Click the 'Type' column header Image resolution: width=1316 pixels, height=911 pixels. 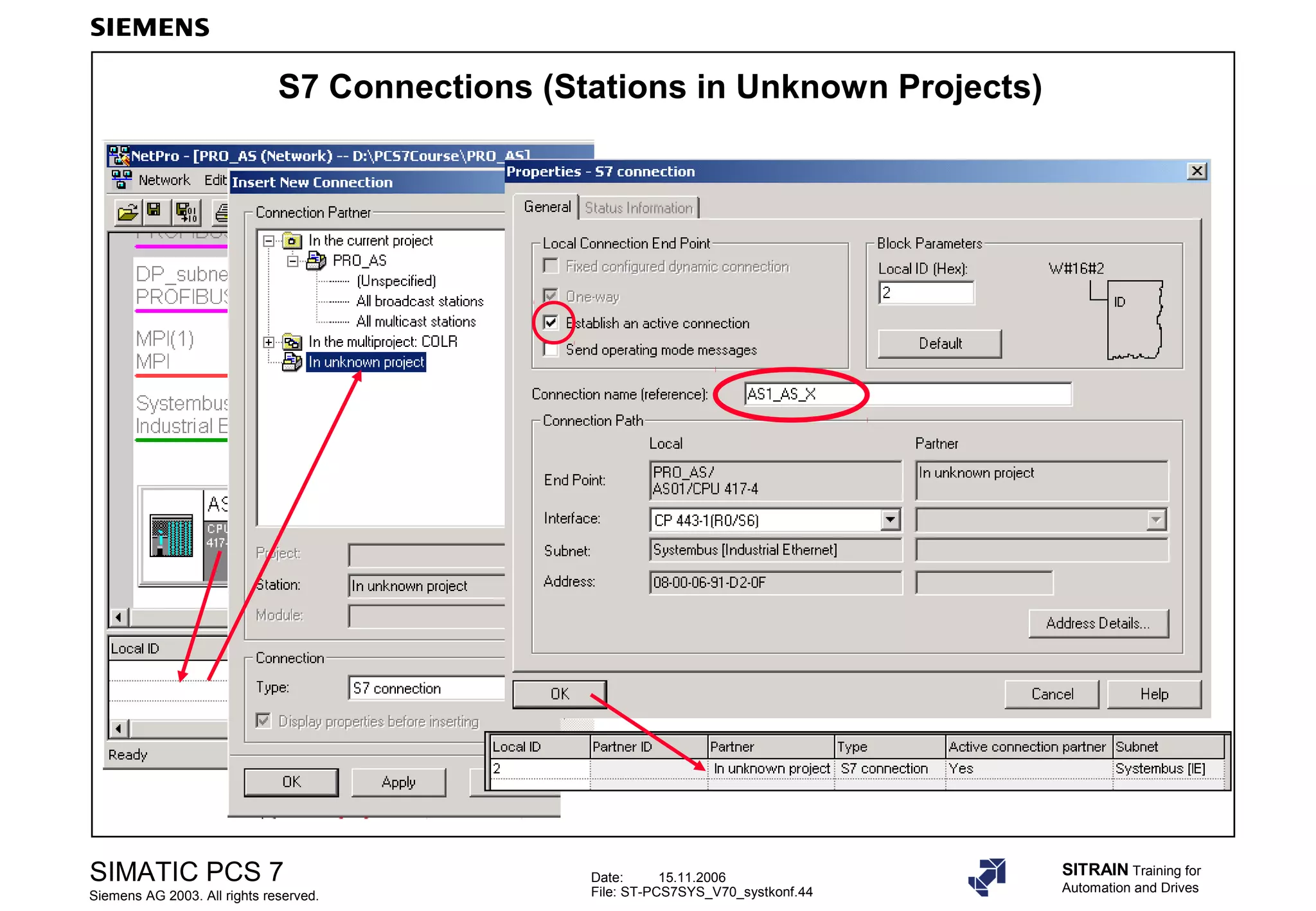click(x=890, y=747)
